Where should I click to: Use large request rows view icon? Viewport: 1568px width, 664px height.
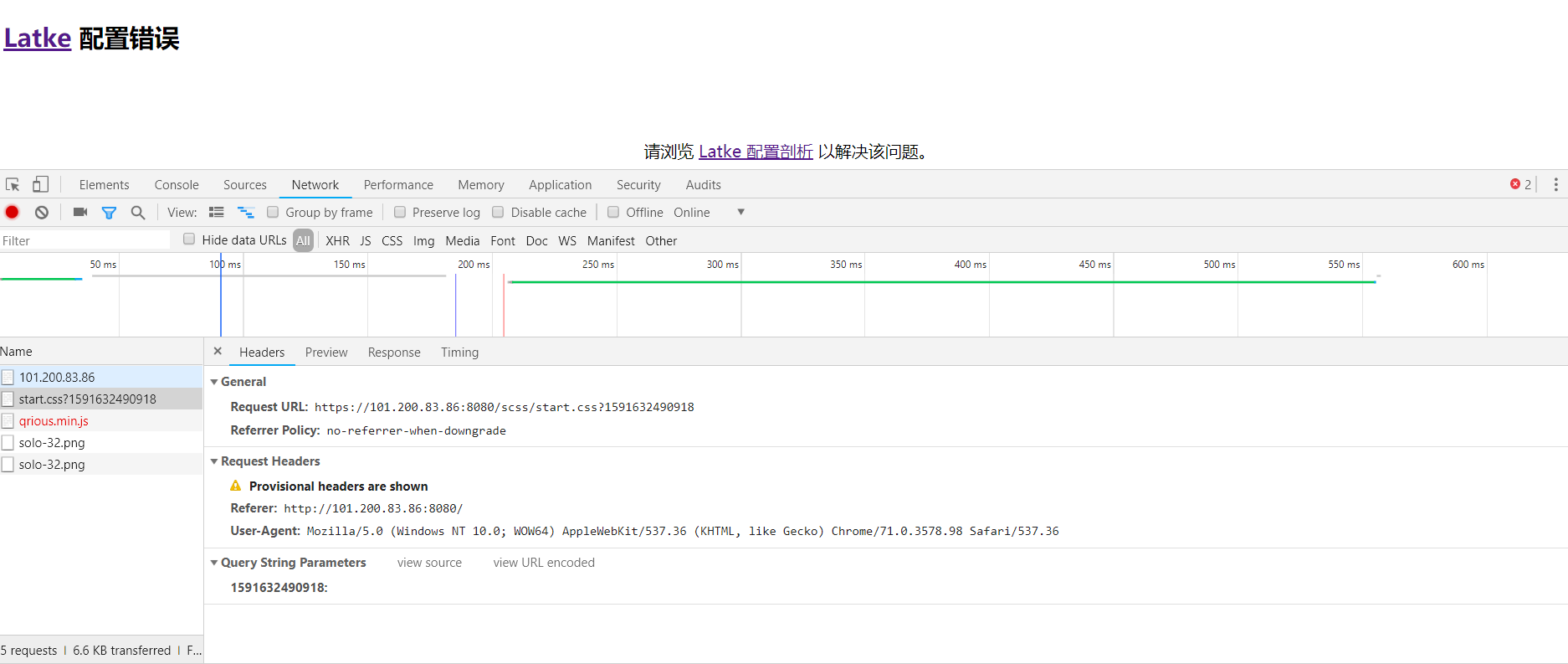217,212
